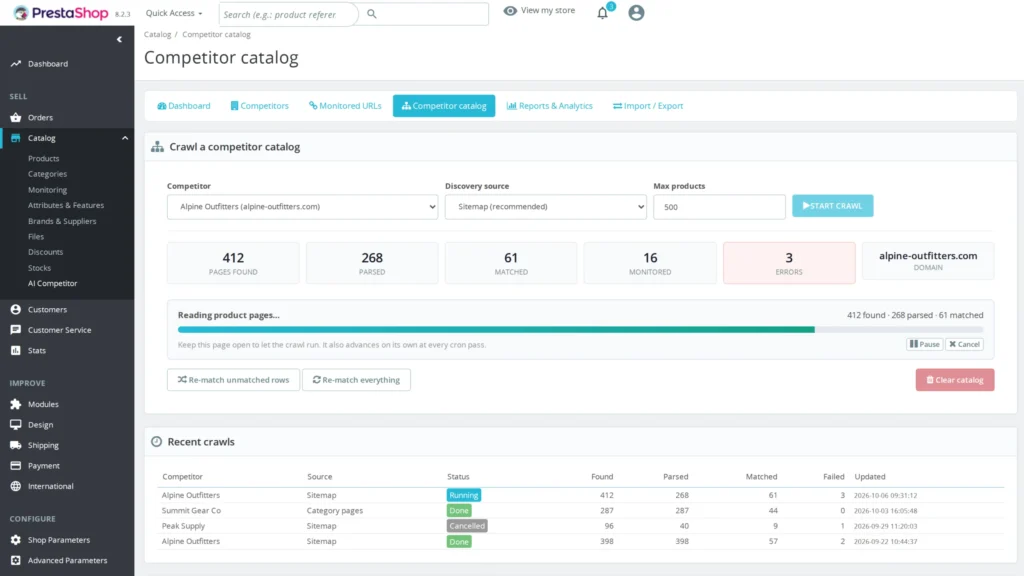Screen dimensions: 1024x576
Task: Click the View my store eye icon
Action: 510,10
